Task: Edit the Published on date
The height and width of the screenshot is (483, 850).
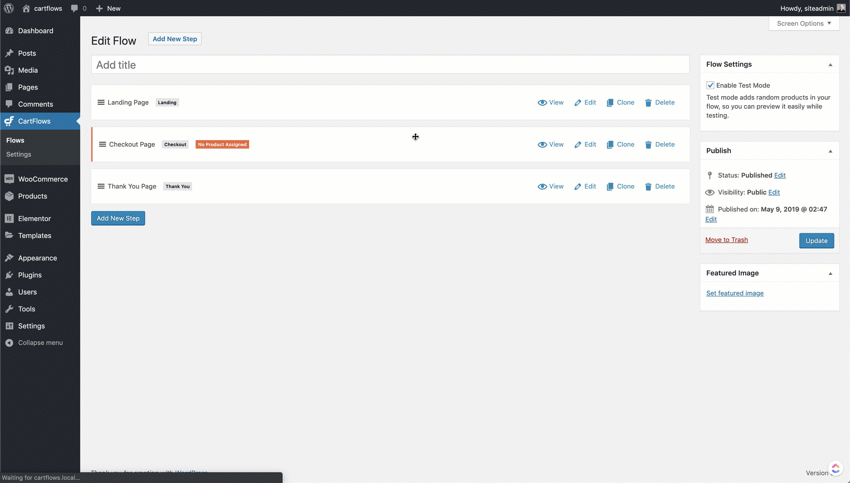Action: (711, 220)
